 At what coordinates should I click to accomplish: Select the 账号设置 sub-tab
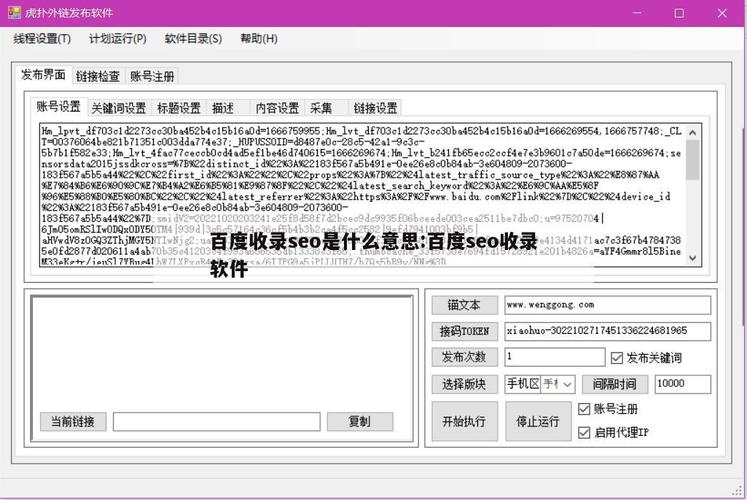coord(59,106)
